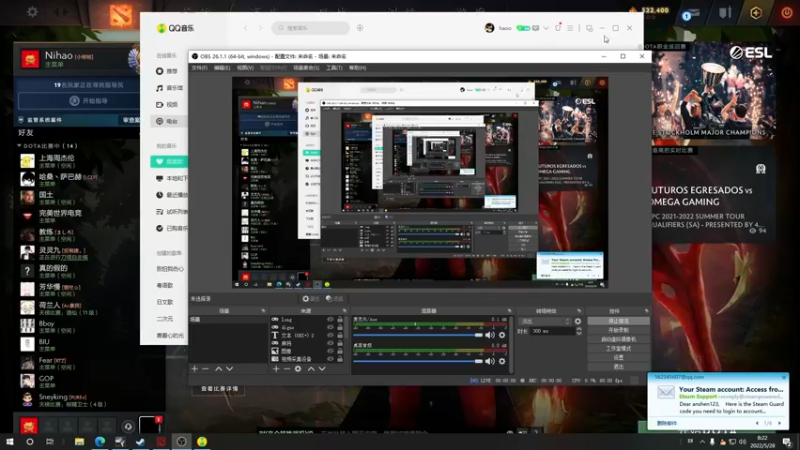The image size is (800, 450).
Task: Toggle visibility of digua source
Action: click(x=330, y=328)
